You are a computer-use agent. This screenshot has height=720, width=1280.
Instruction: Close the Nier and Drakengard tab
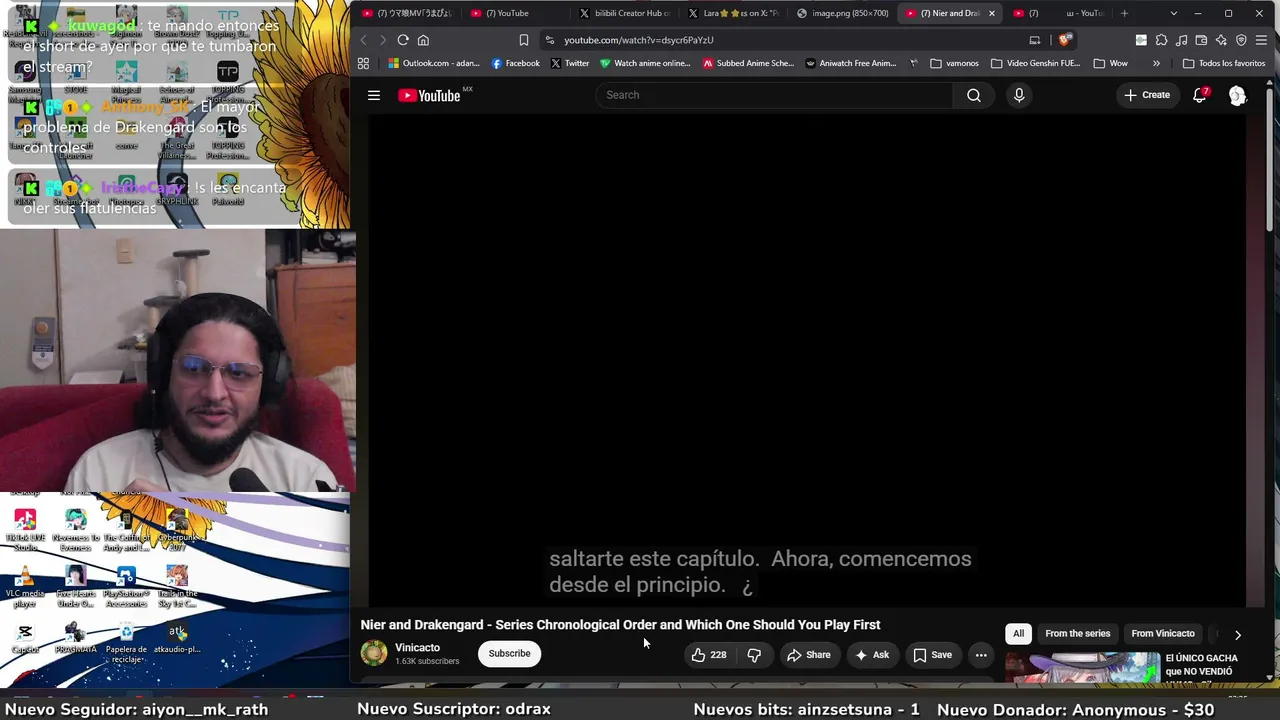[x=992, y=13]
